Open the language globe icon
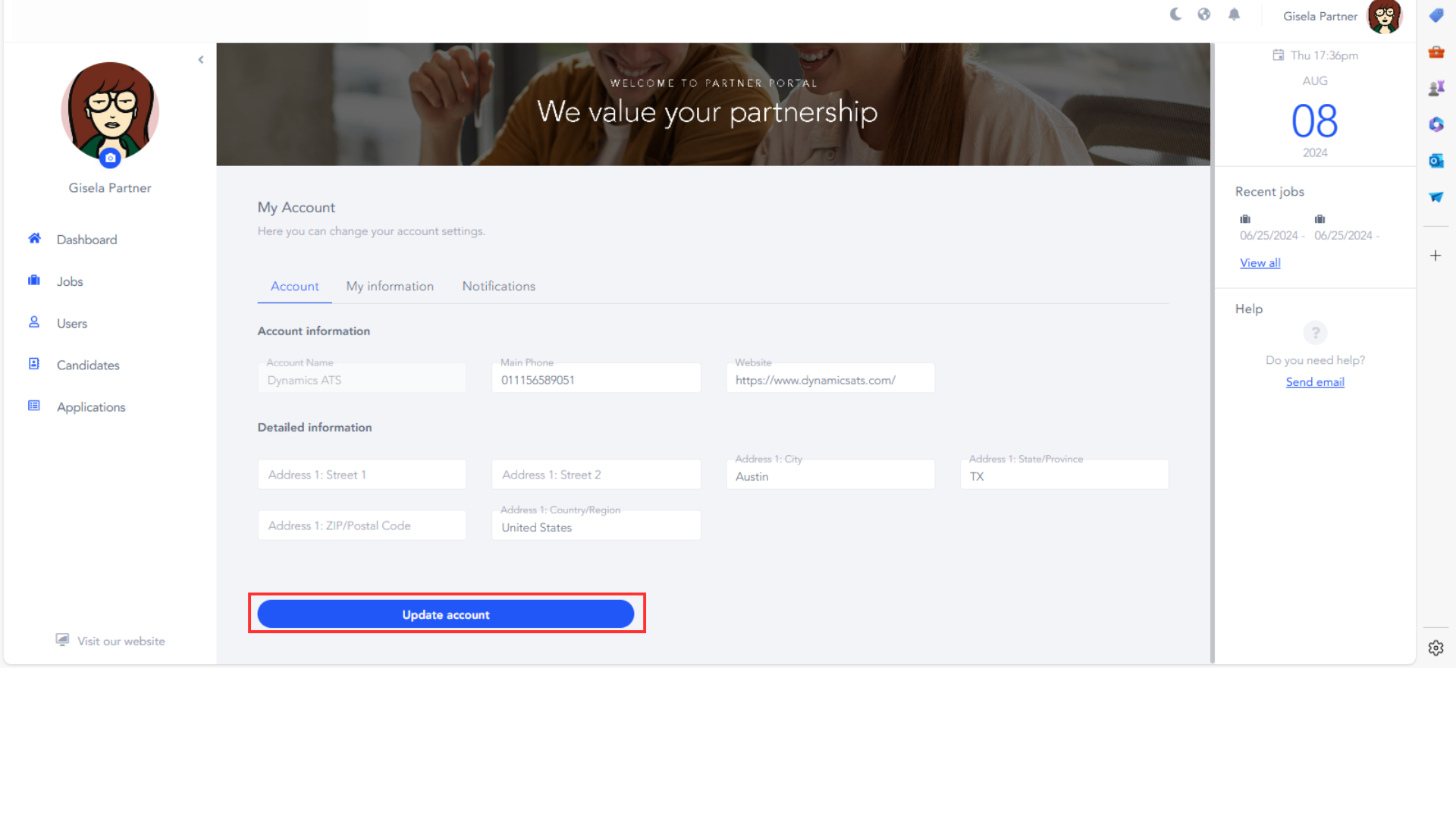 click(1204, 14)
